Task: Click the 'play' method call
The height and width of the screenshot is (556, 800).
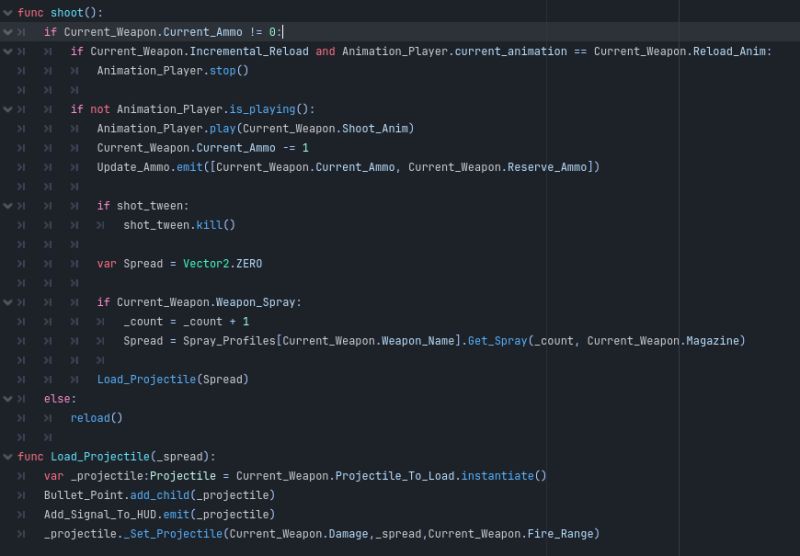Action: point(222,129)
